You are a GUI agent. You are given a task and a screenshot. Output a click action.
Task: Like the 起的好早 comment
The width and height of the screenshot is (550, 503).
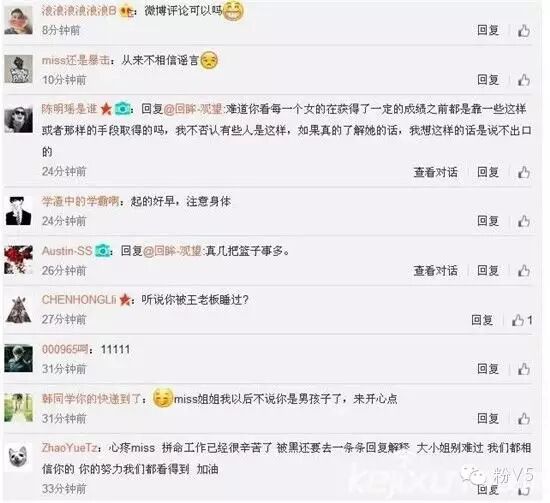point(524,221)
